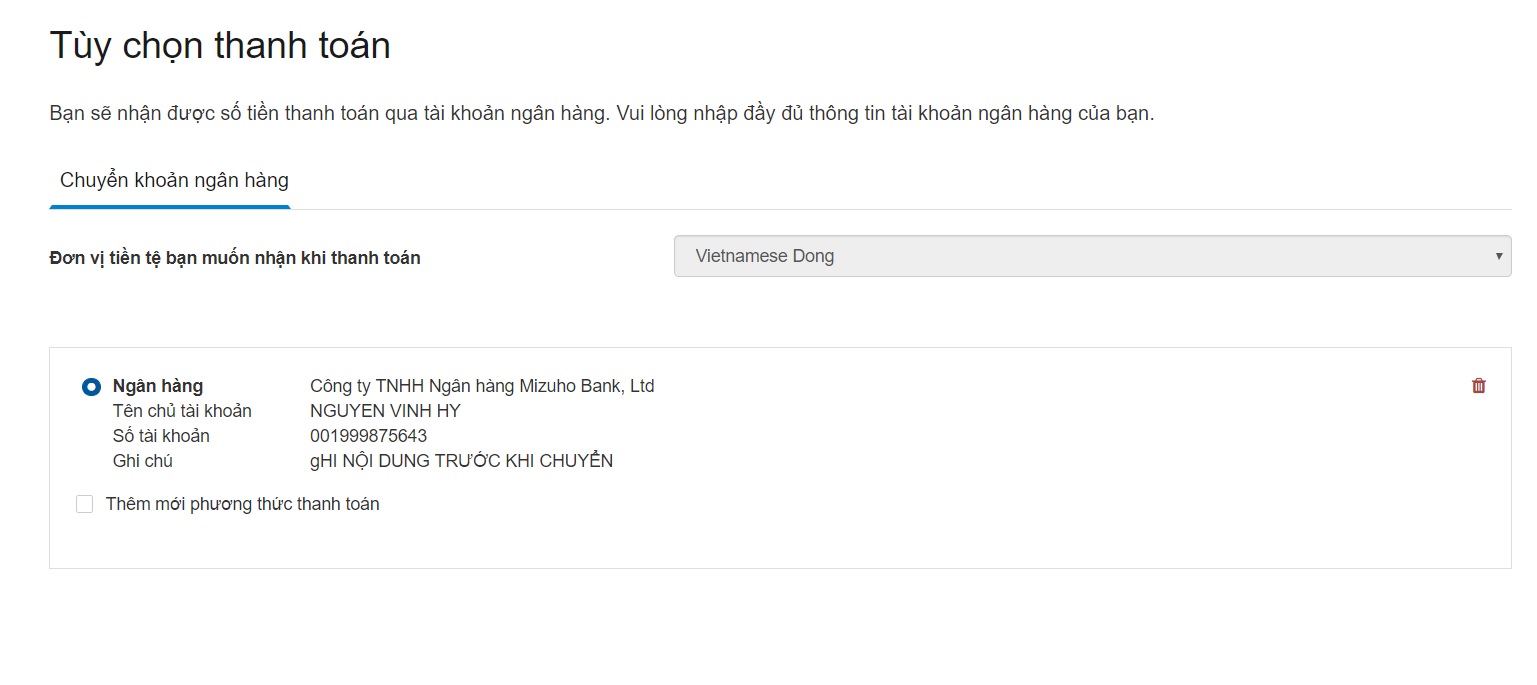Click the empty area in the payment method panel
The image size is (1537, 685).
click(900, 520)
